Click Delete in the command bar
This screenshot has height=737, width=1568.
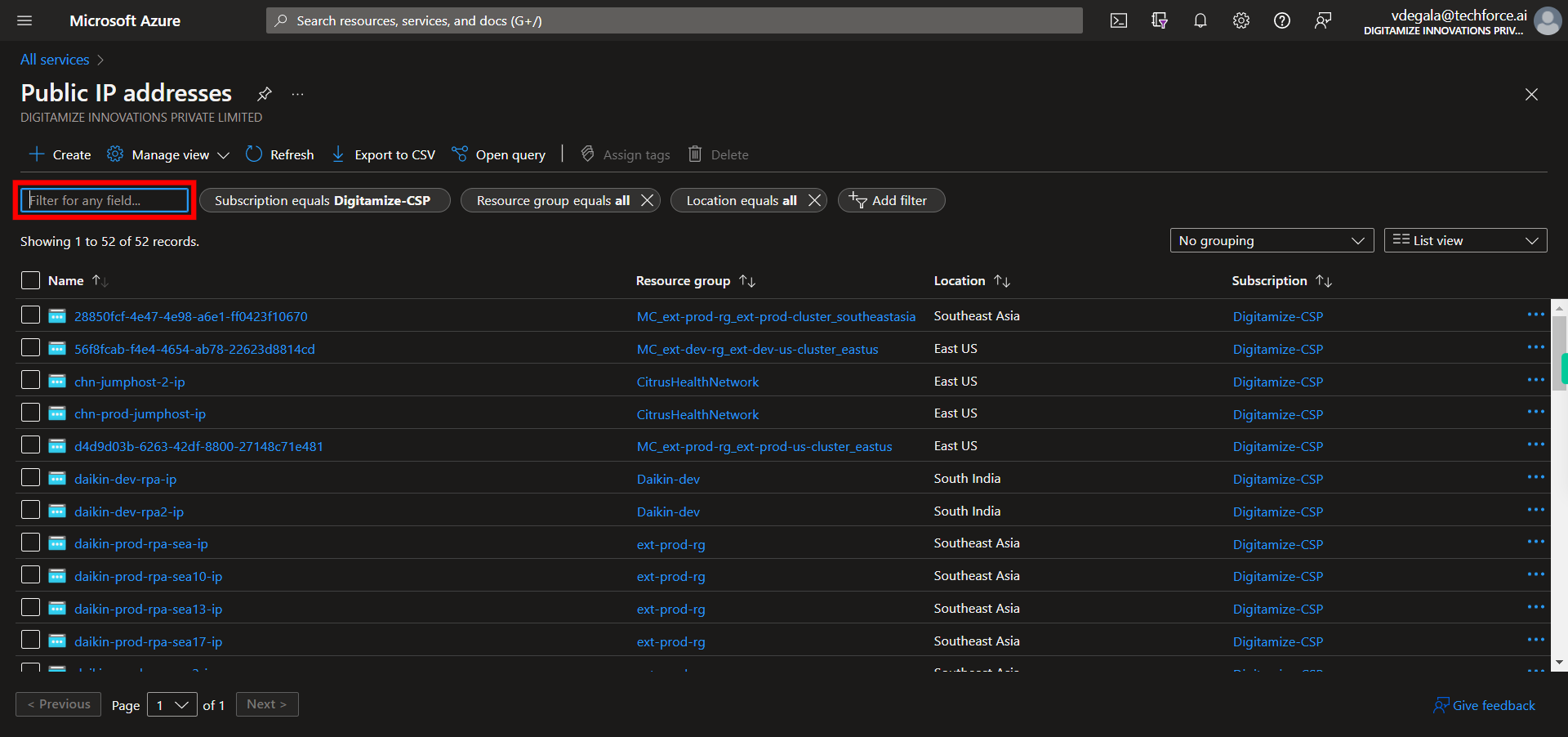tap(718, 154)
